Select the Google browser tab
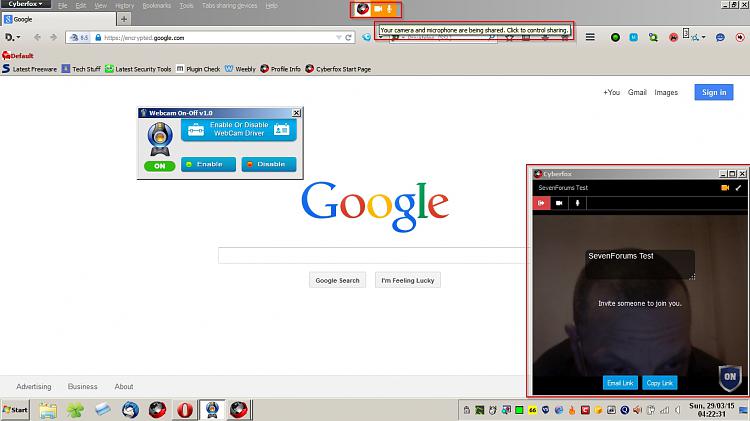This screenshot has width=750, height=421. tap(58, 19)
